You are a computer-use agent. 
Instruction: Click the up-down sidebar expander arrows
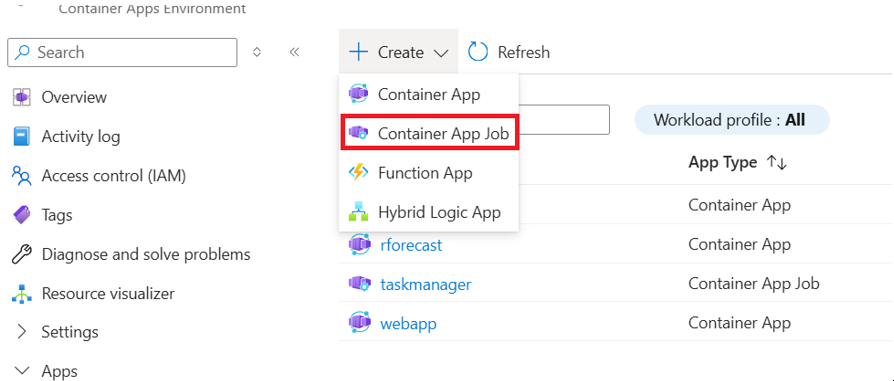coord(257,52)
